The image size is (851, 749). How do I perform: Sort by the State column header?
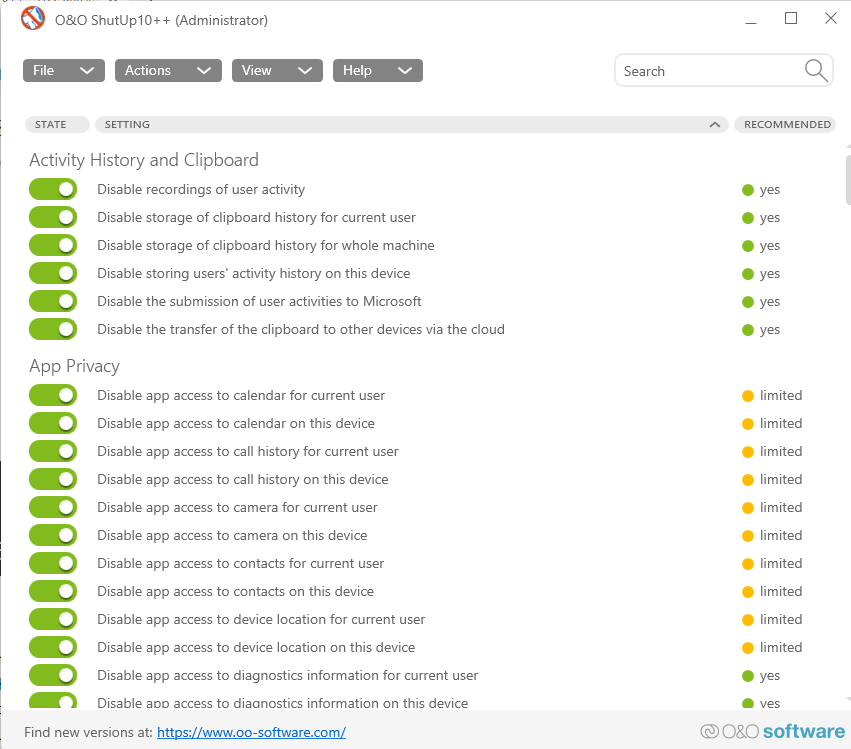(x=51, y=125)
